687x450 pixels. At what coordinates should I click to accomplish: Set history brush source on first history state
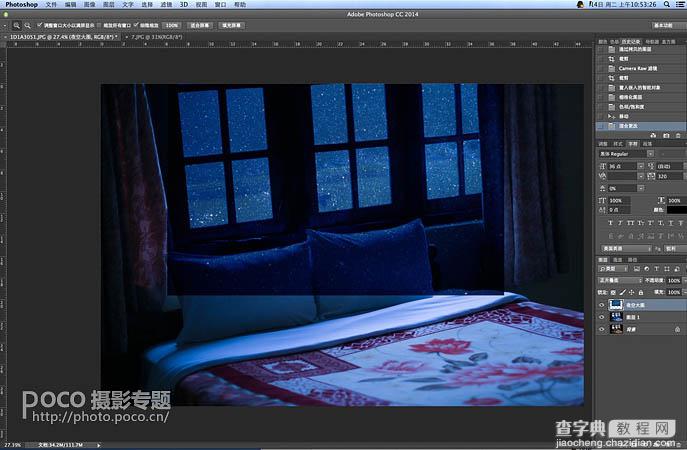(601, 49)
